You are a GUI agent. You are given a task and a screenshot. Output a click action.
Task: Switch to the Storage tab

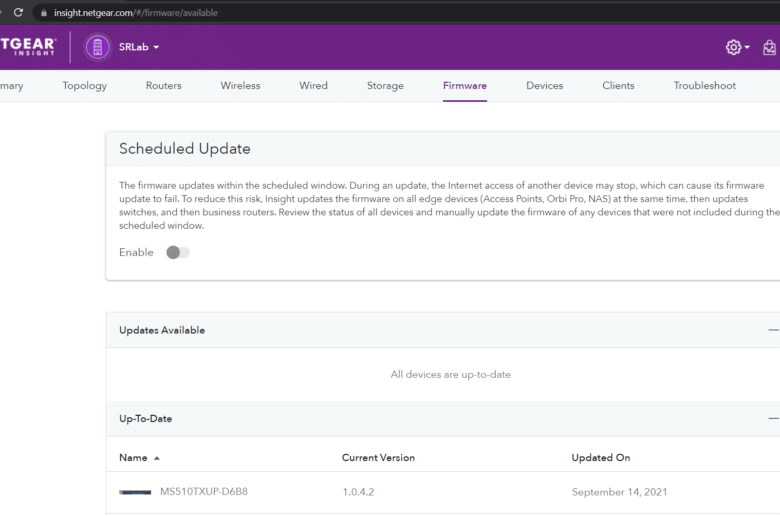[385, 86]
